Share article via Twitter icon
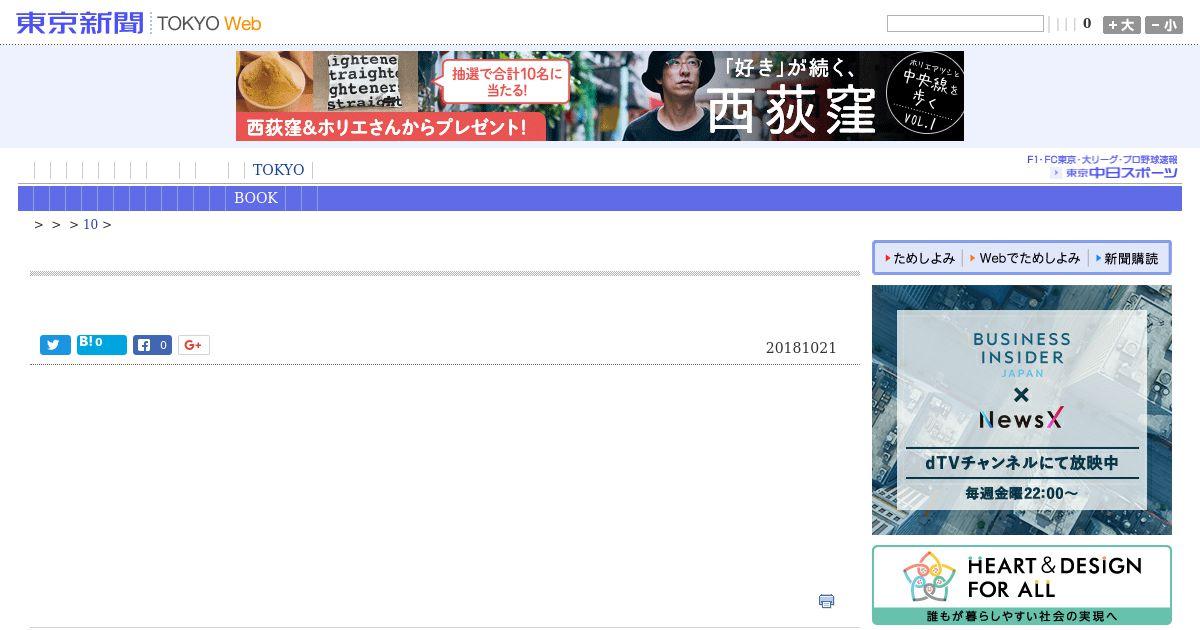The image size is (1200, 630). click(55, 345)
